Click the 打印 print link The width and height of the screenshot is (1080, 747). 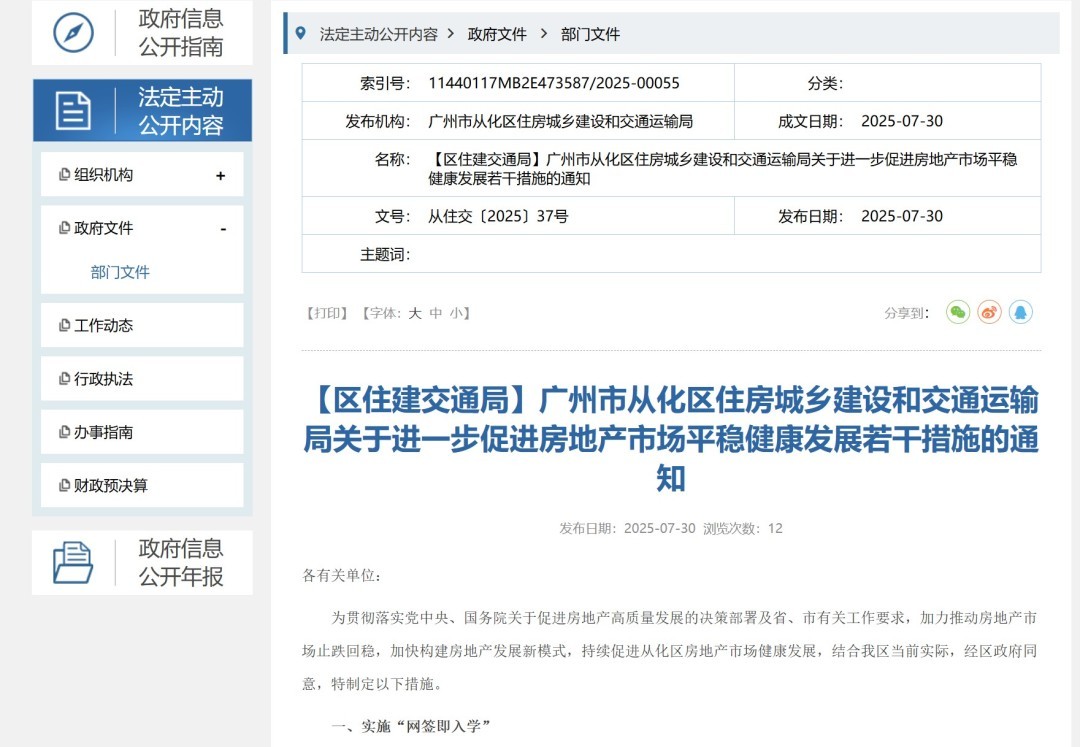[326, 313]
